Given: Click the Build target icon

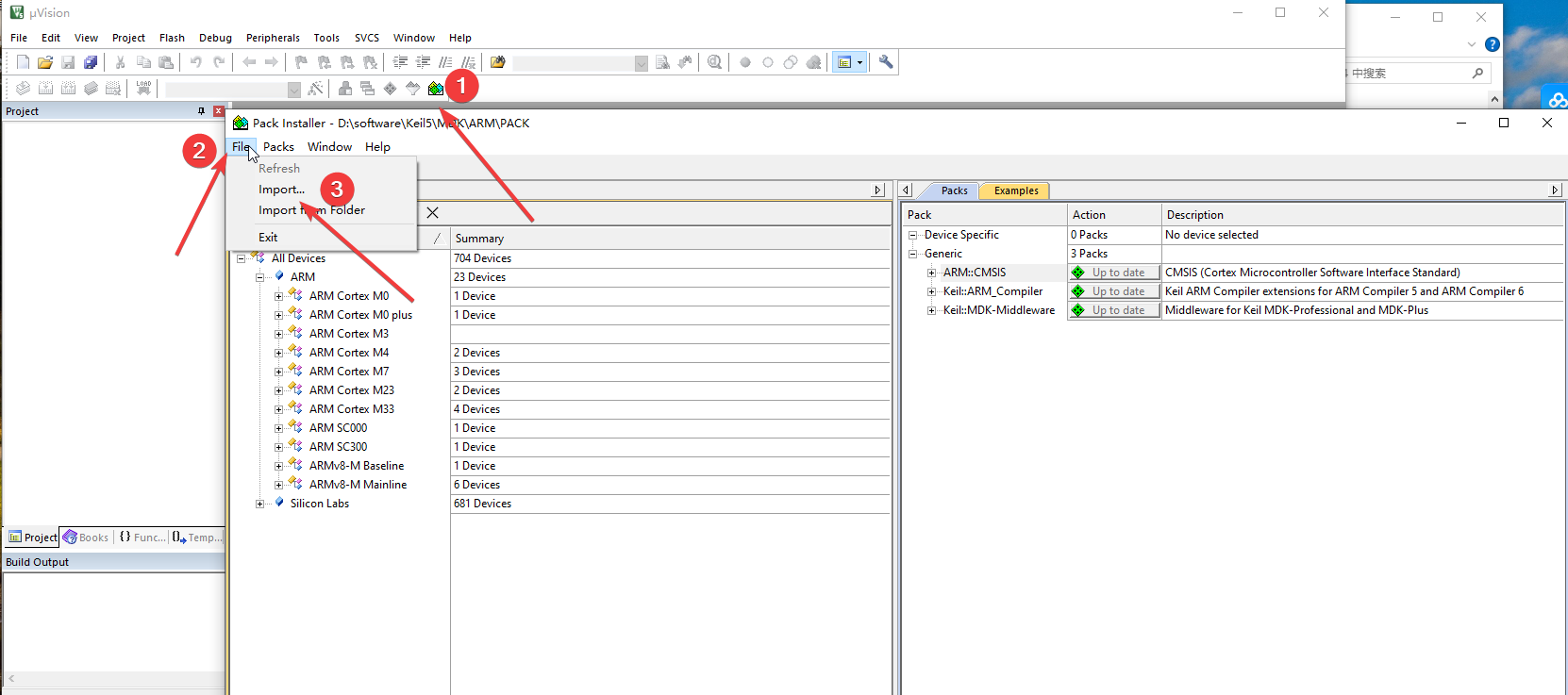Looking at the screenshot, I should 45,89.
